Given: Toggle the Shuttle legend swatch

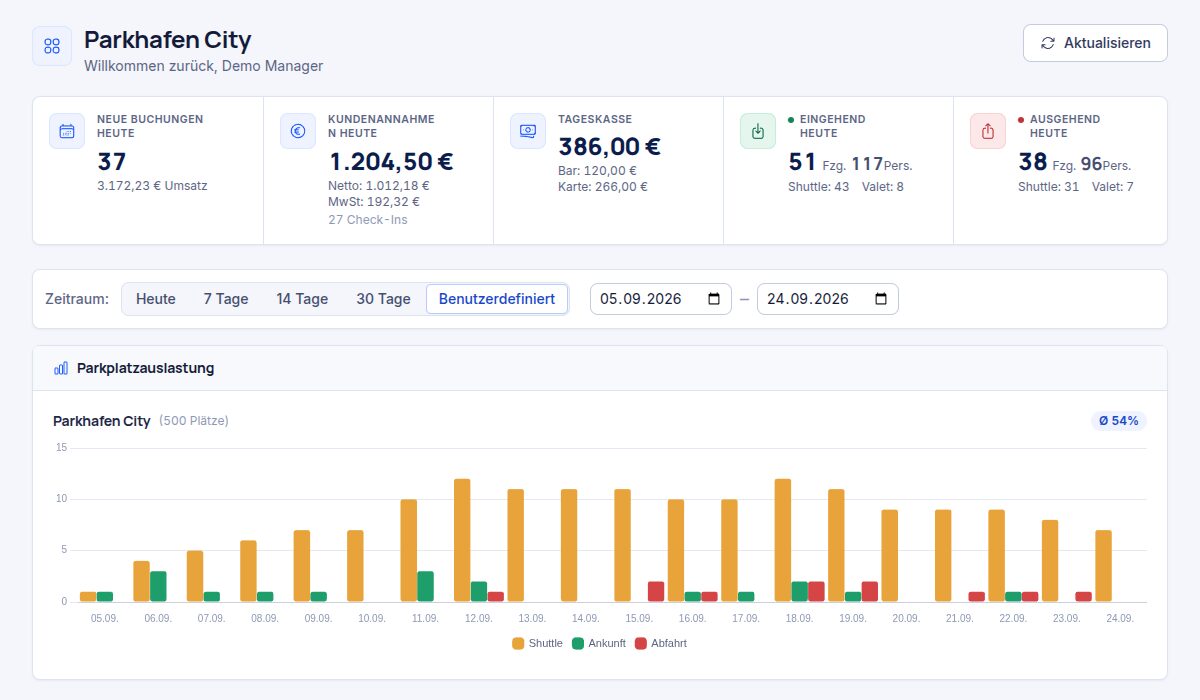Looking at the screenshot, I should click(x=518, y=644).
